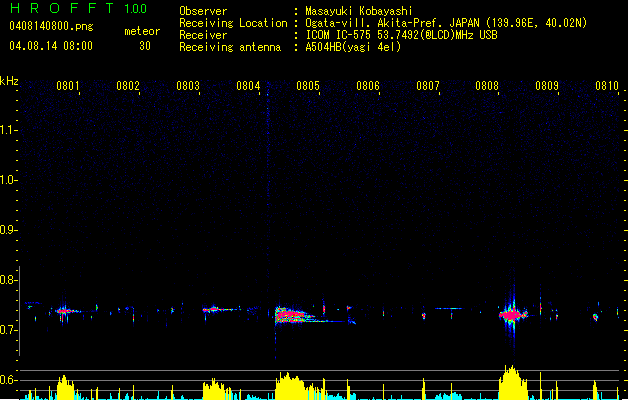The height and width of the screenshot is (400, 629).
Task: Click the yellow power peak after 0808
Action: pos(512,382)
